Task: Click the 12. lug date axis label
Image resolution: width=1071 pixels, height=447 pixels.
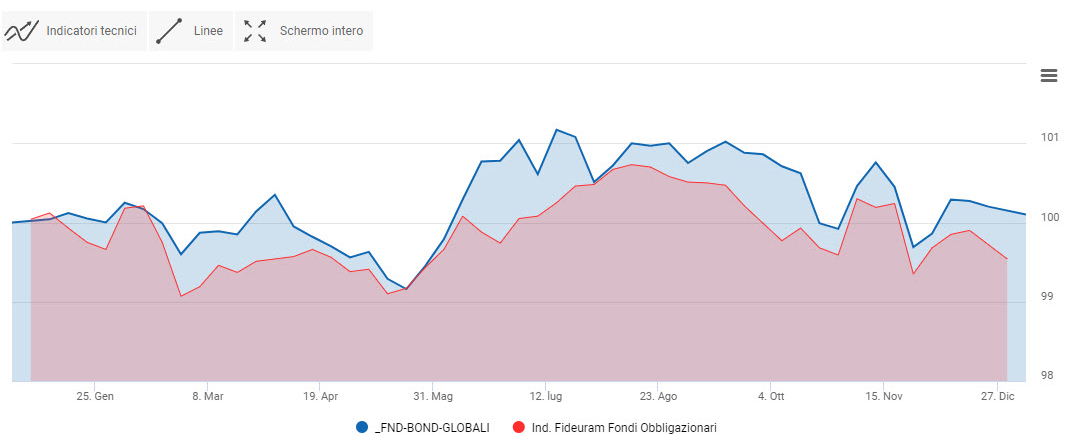Action: [x=545, y=396]
